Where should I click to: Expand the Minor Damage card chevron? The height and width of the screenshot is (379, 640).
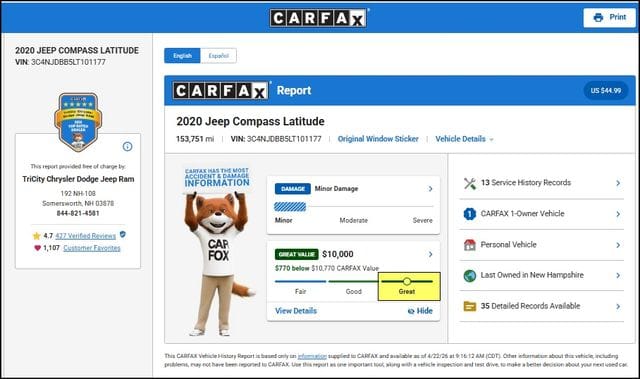pos(430,188)
